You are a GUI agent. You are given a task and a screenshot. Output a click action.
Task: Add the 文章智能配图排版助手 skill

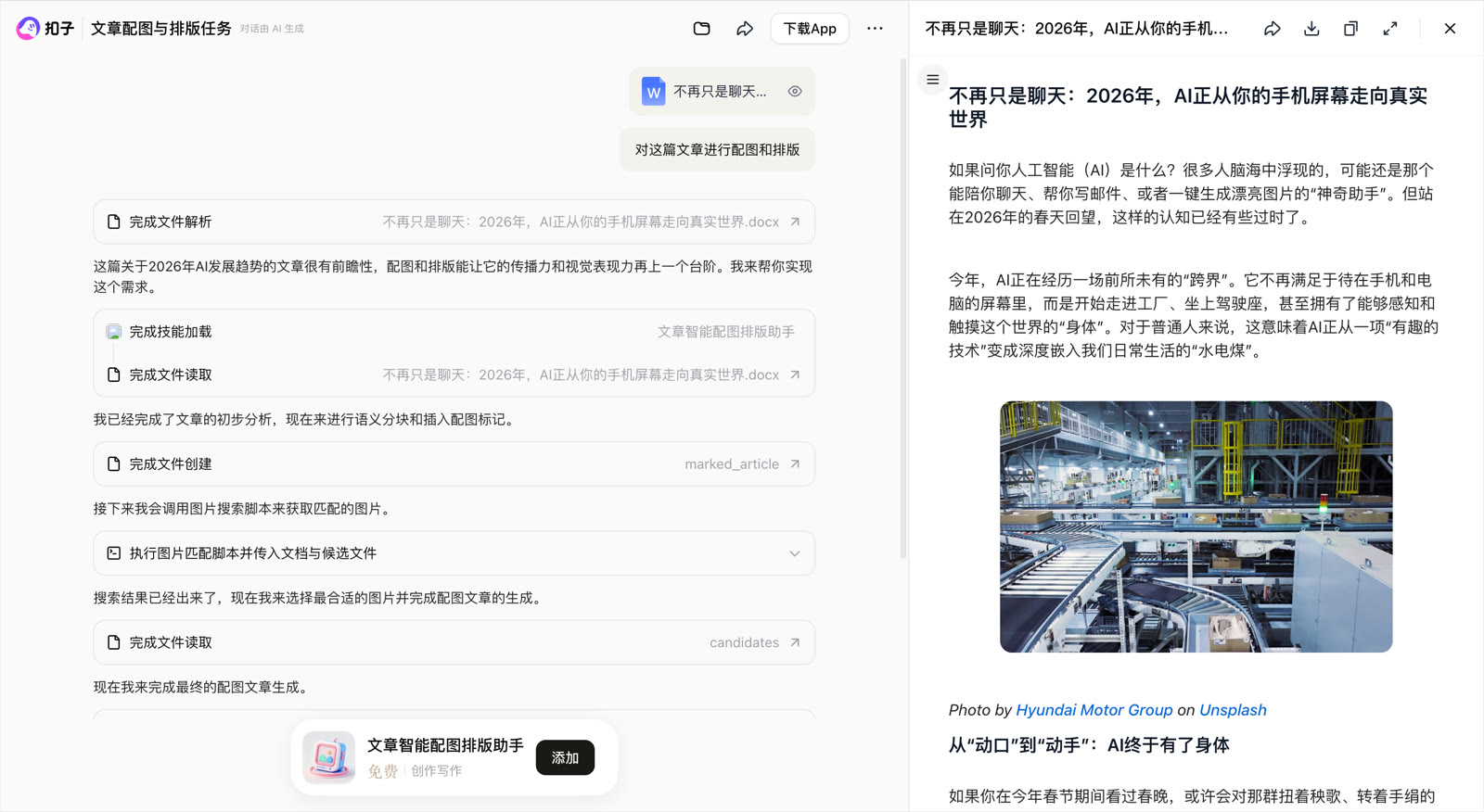coord(565,757)
